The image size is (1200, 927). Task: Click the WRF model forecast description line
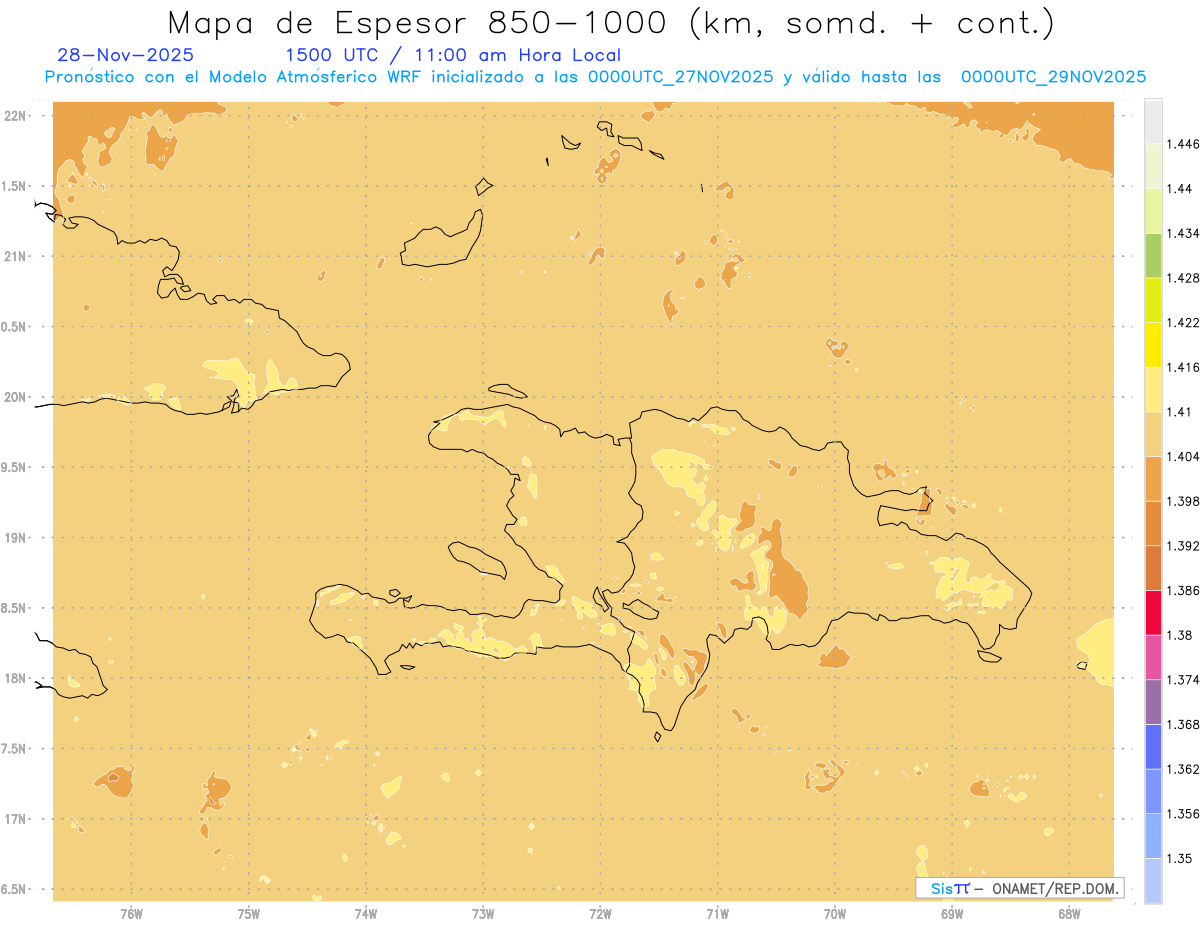595,77
